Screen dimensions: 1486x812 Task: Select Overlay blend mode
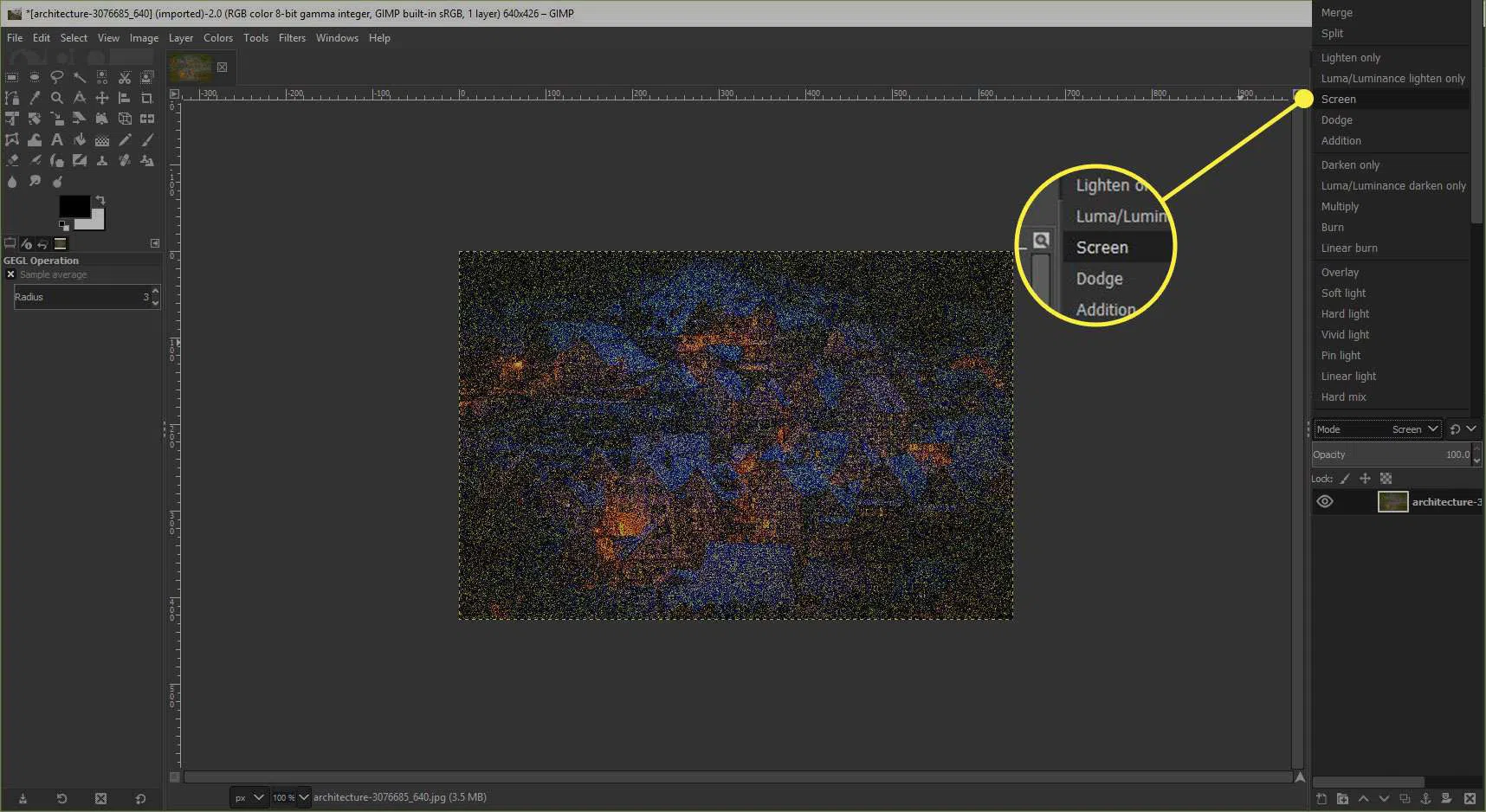[x=1340, y=273]
